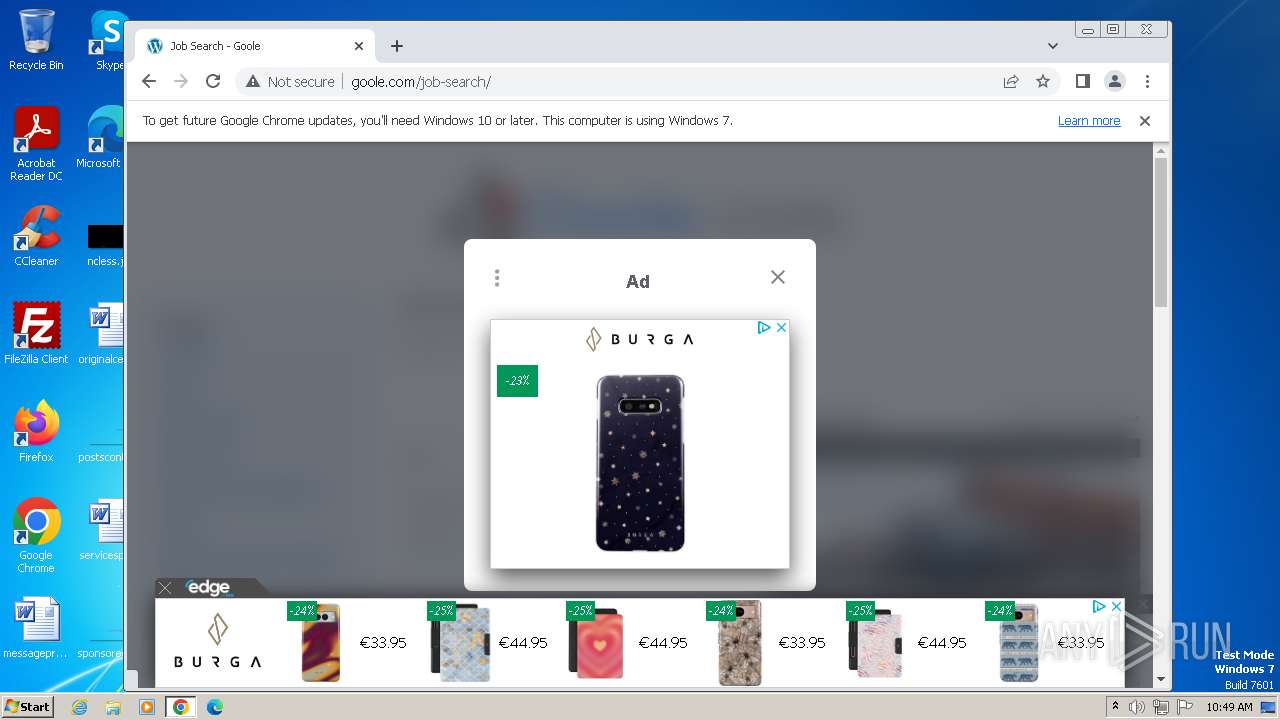Open Acrobat Reader DC desktop shortcut
1280x720 pixels.
point(36,145)
